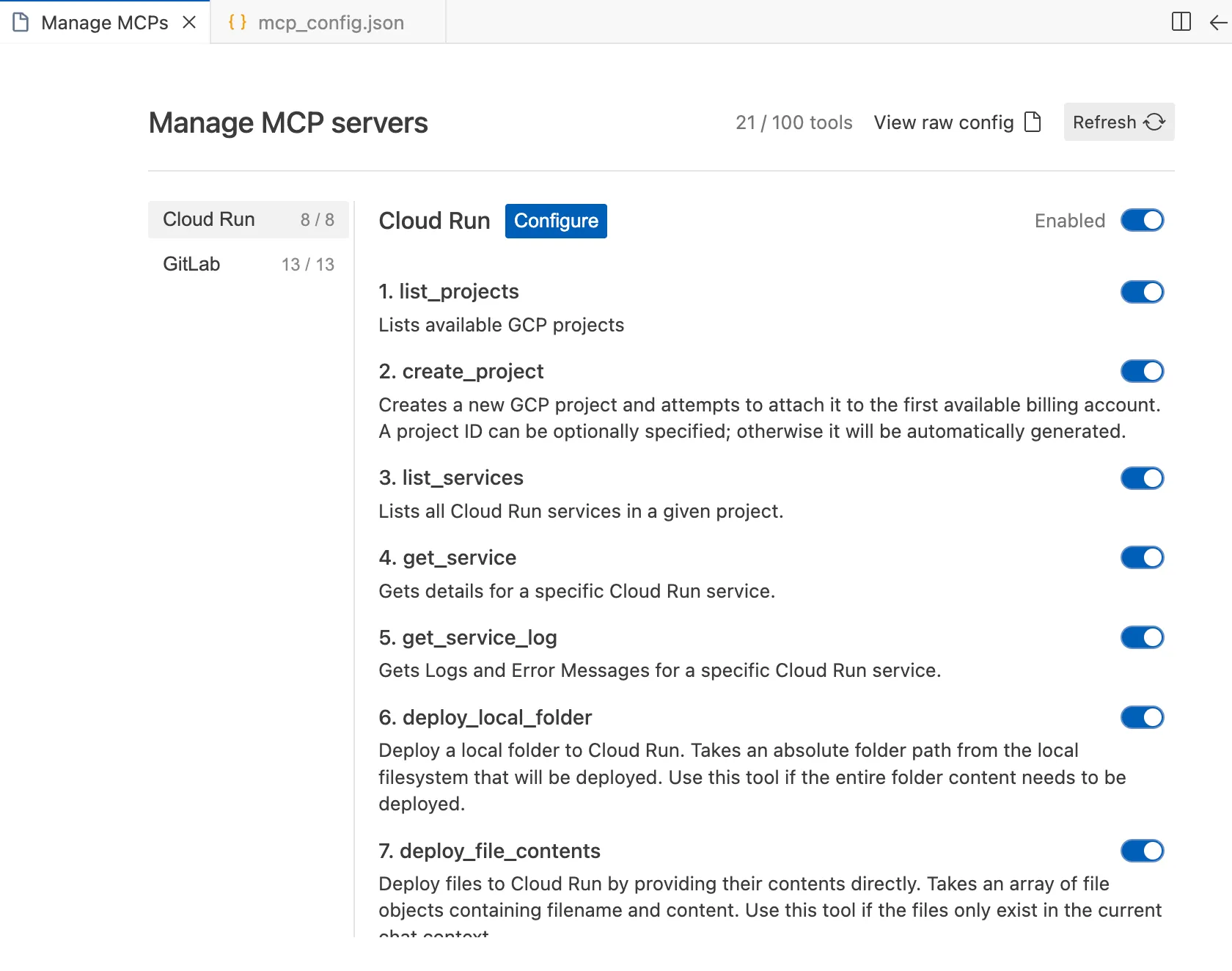Screen dimensions: 1232x971
Task: Click the Configure button for Cloud Run
Action: (555, 221)
